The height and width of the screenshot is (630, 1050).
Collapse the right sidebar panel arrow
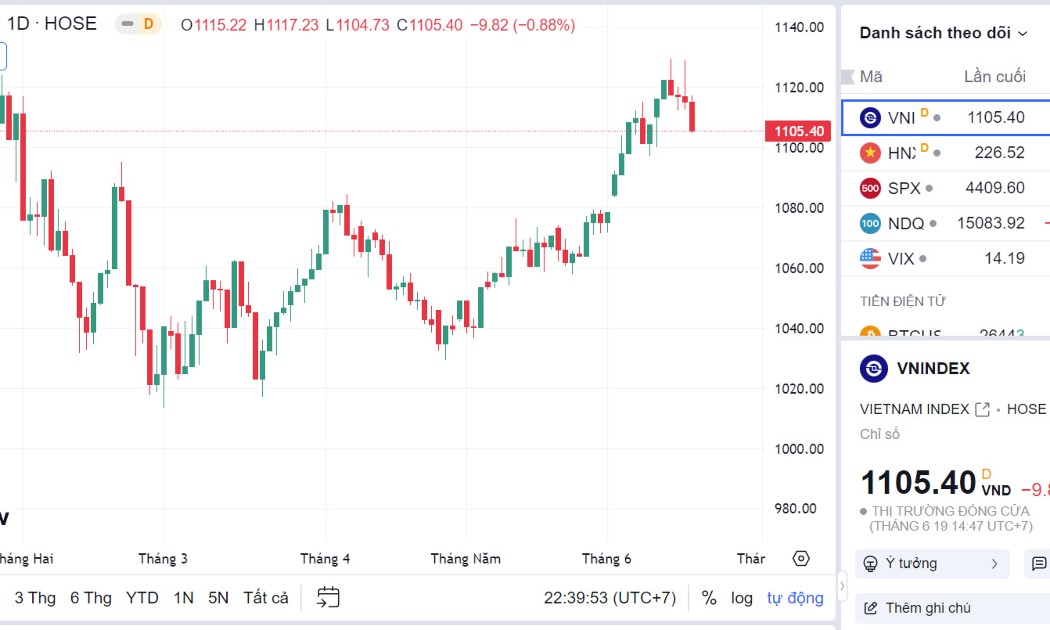(x=842, y=586)
